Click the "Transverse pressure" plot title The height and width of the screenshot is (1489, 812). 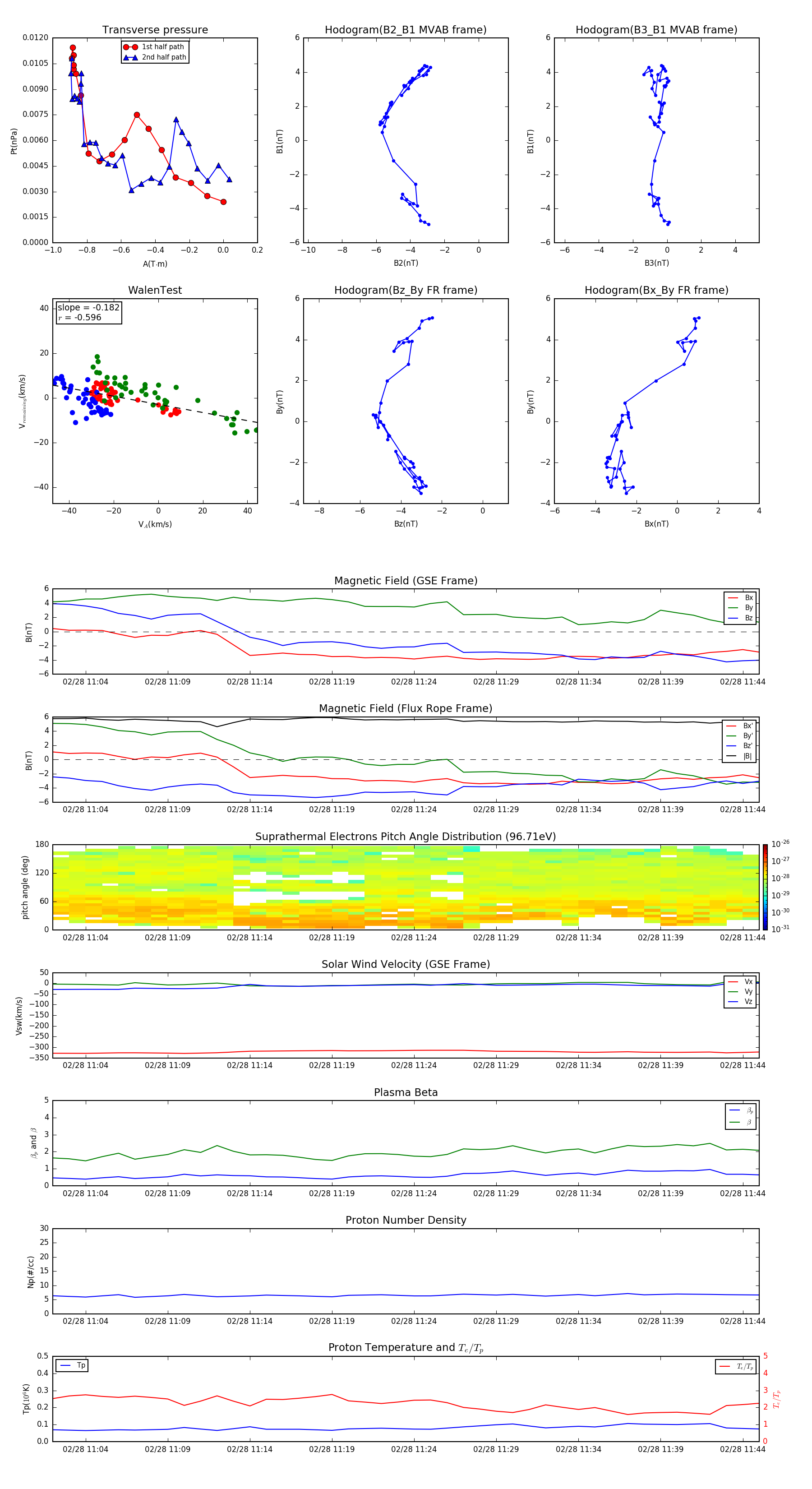tap(155, 30)
